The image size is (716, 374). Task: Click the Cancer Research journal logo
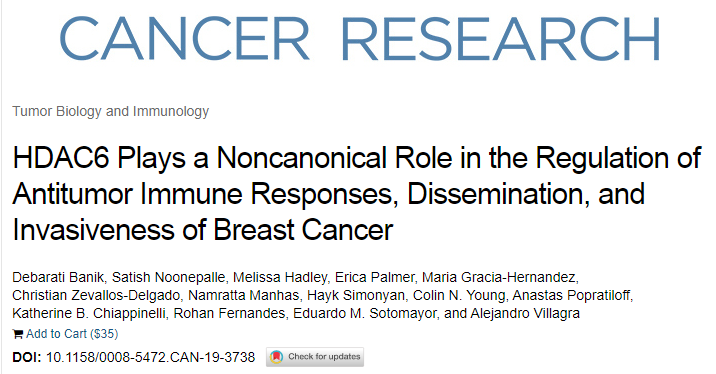pyautogui.click(x=360, y=38)
